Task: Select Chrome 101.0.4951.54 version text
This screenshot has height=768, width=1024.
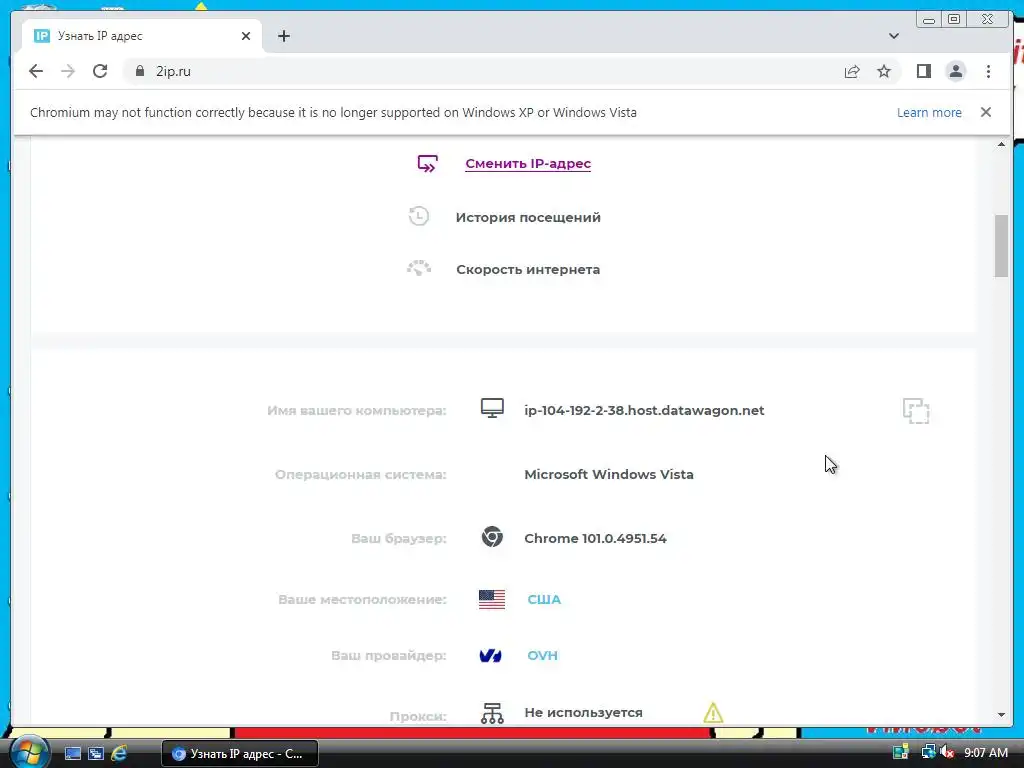Action: tap(595, 538)
